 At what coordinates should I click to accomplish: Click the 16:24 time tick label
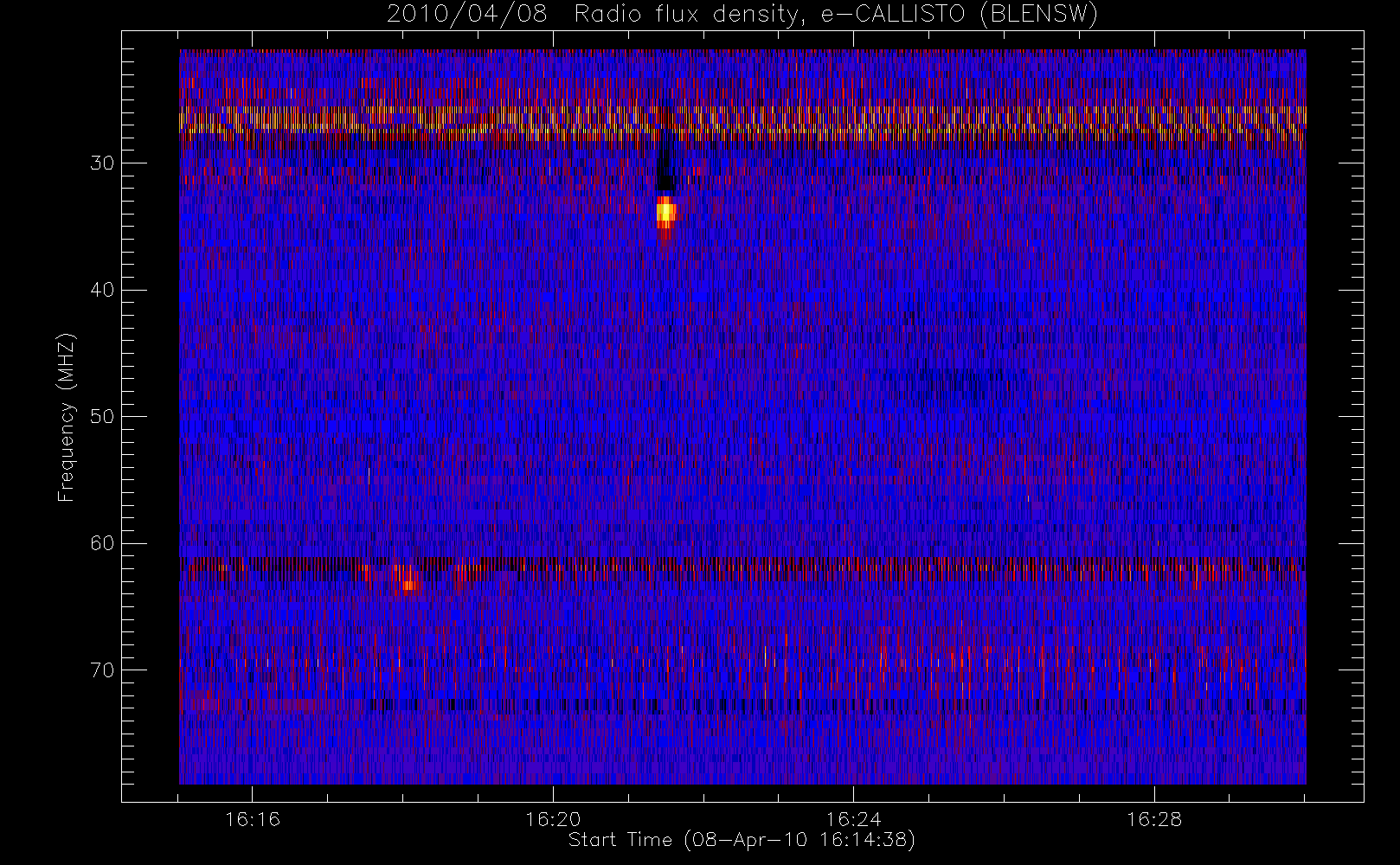(853, 819)
